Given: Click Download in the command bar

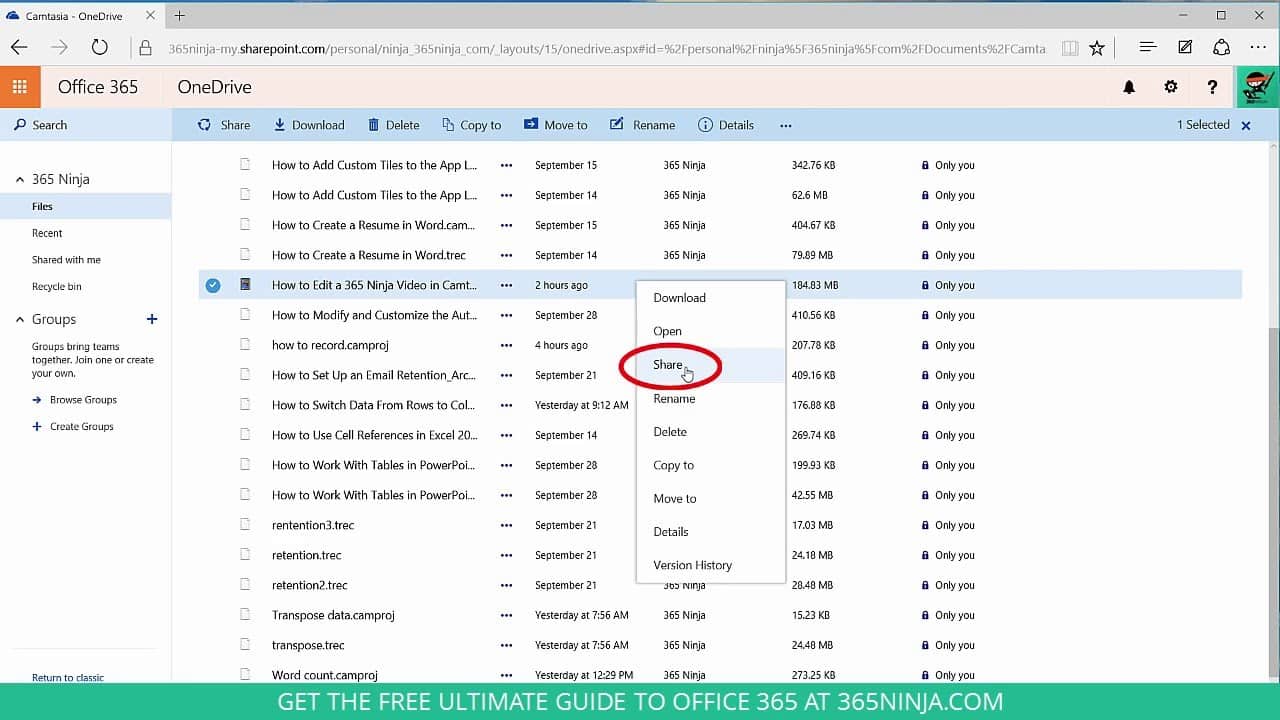Looking at the screenshot, I should (309, 125).
